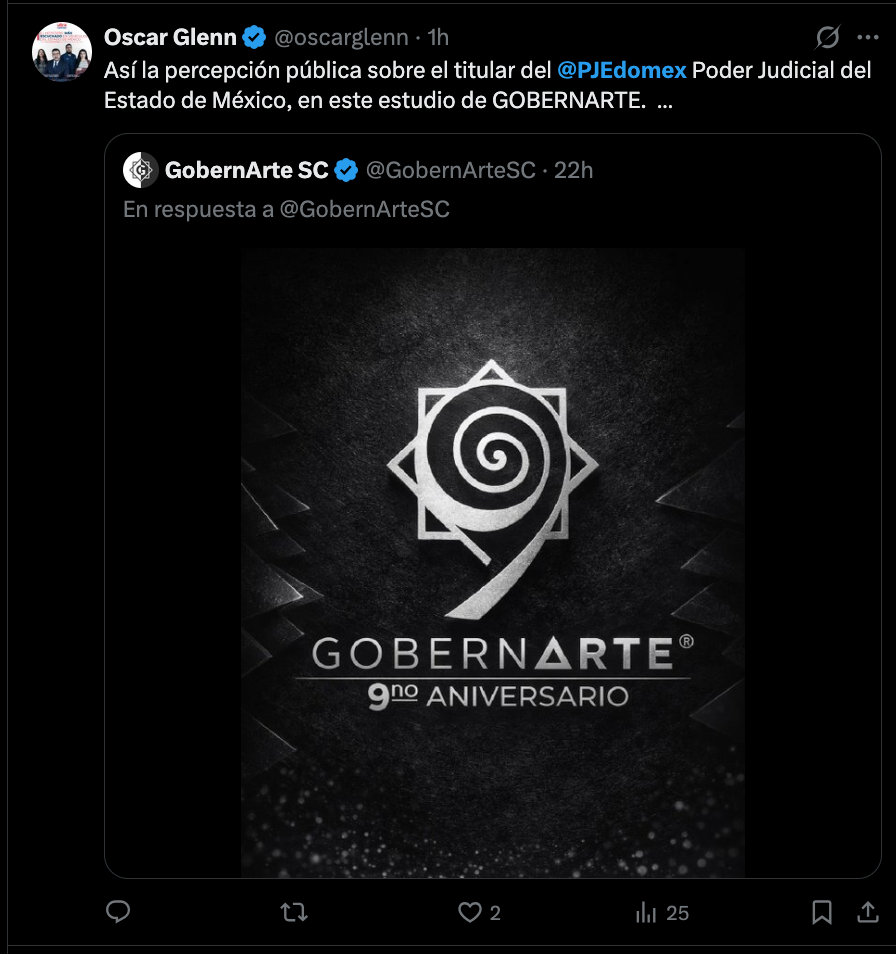
Task: Open the three-dot More menu
Action: [867, 38]
